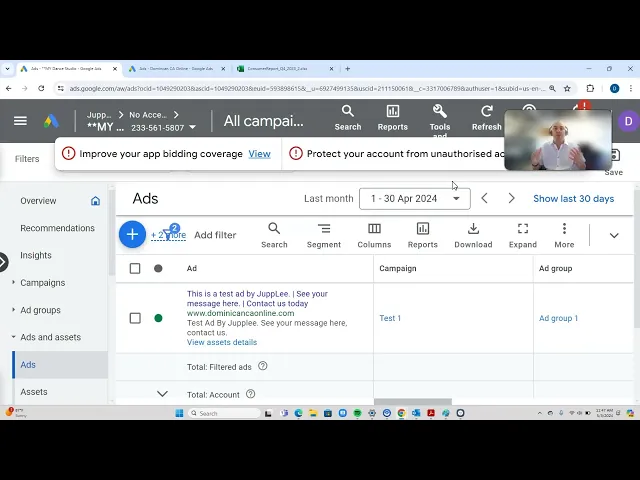Expand Ad groups in the sidebar
Viewport: 640px width, 480px height.
(13, 310)
